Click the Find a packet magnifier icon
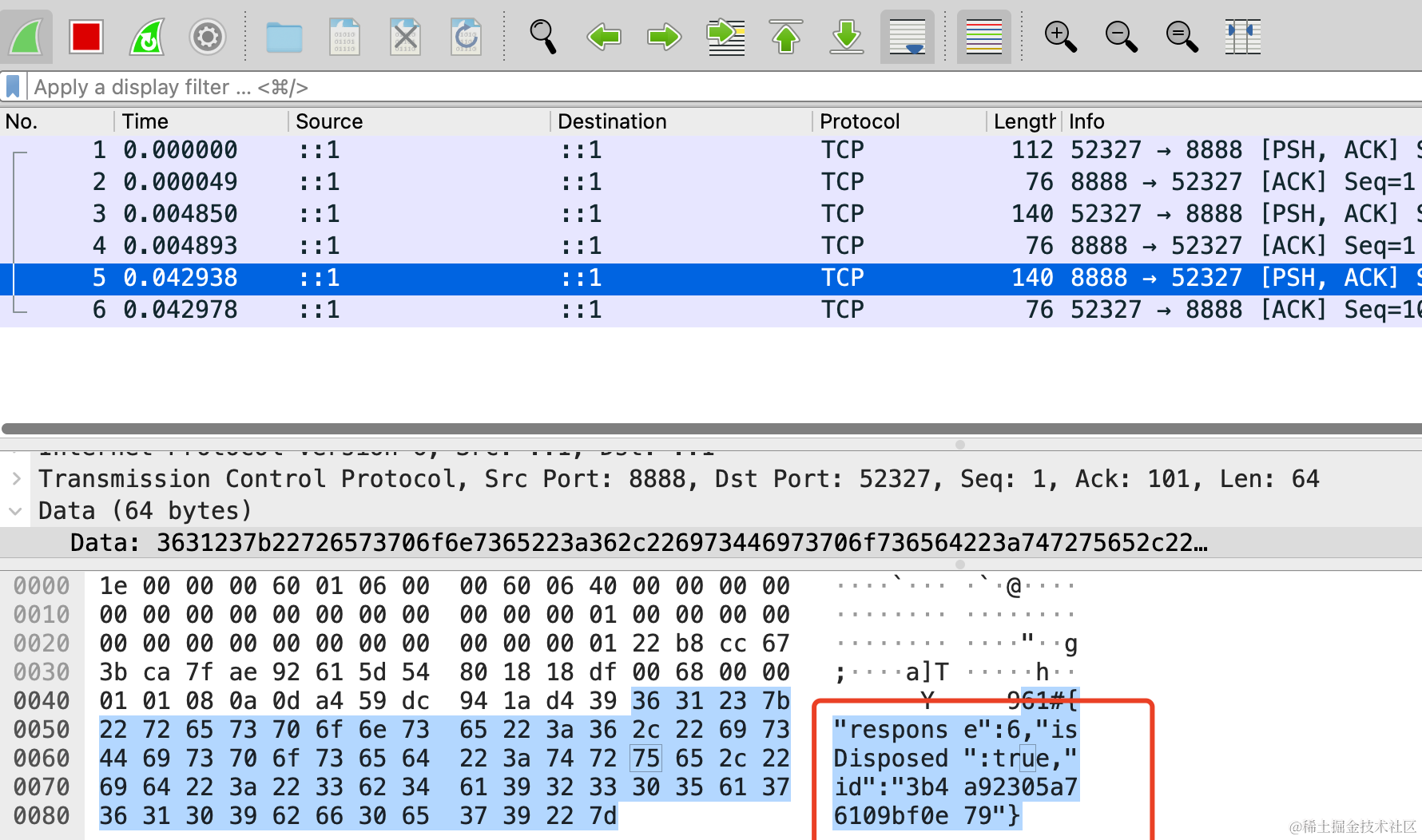The width and height of the screenshot is (1422, 840). pos(543,37)
